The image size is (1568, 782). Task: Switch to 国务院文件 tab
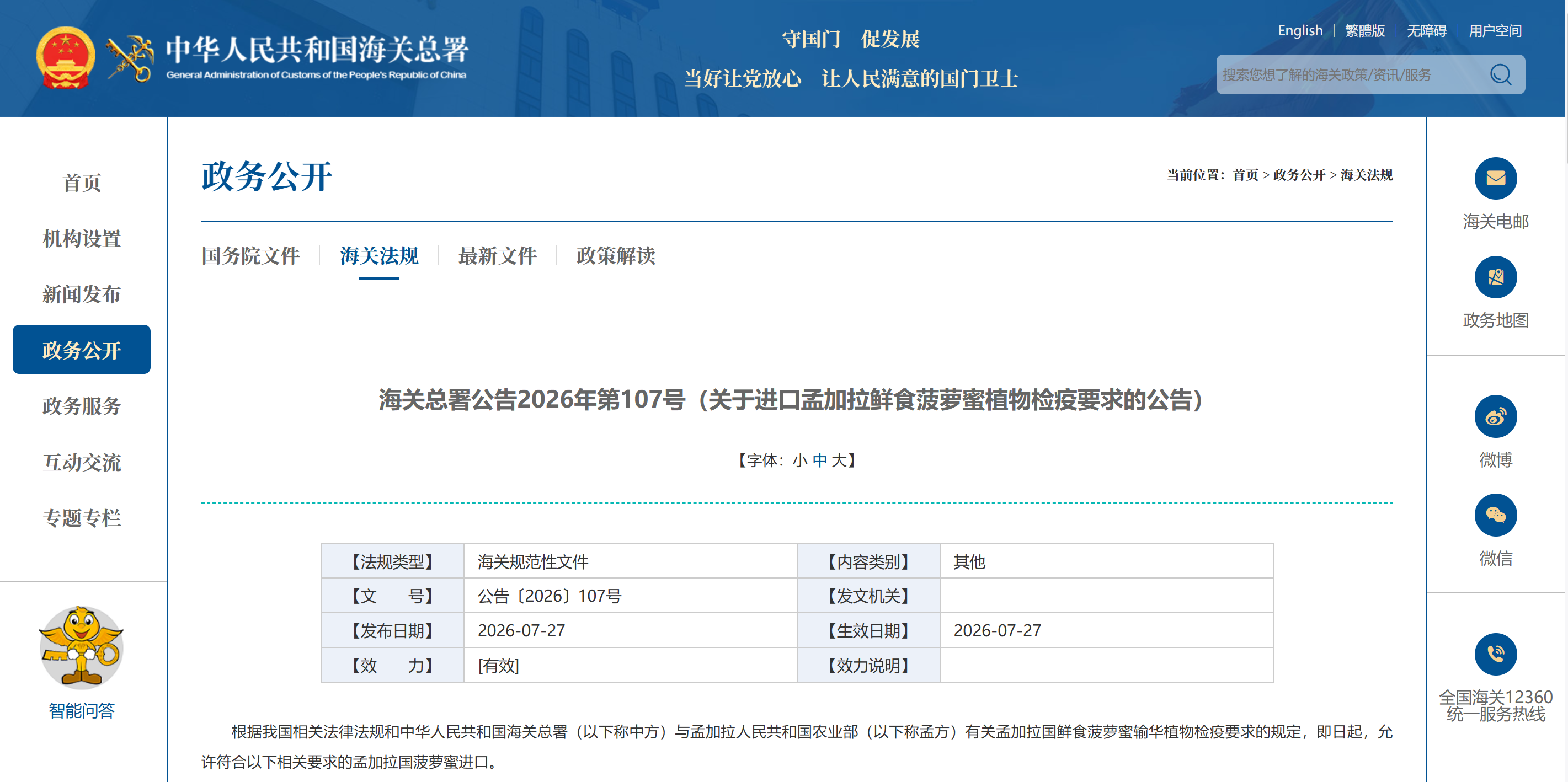[250, 255]
